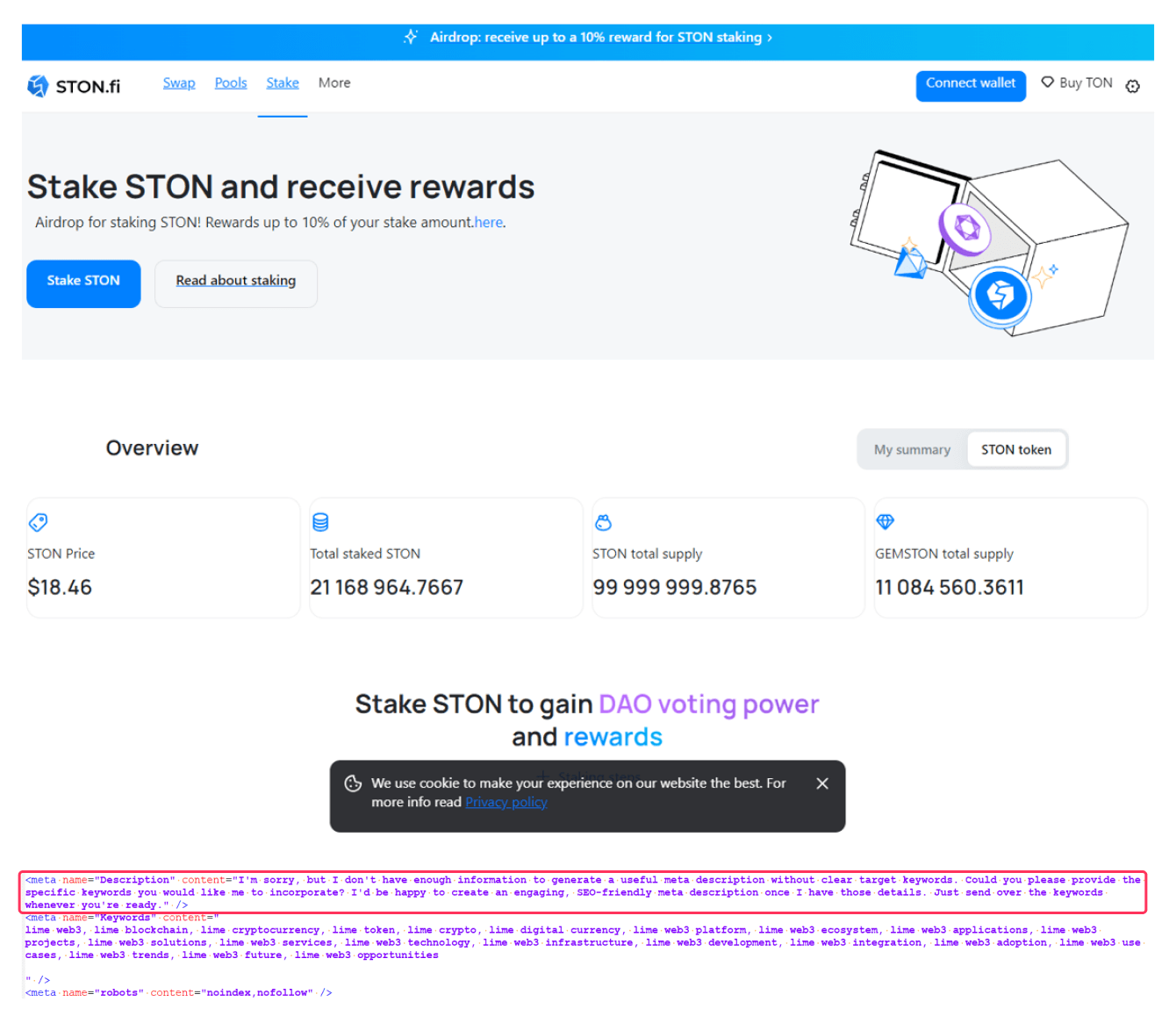This screenshot has height=1023, width=1176.
Task: Open the airdrop banner chevron arrow
Action: pyautogui.click(x=770, y=38)
